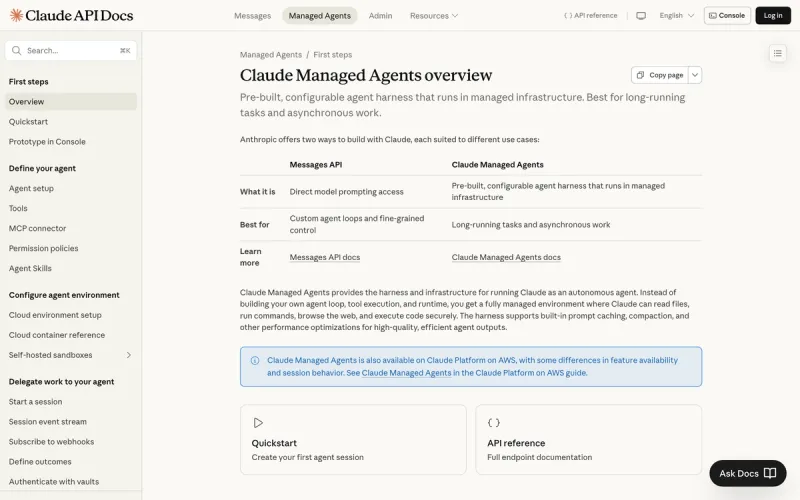Select the Managed Agents top tab
This screenshot has height=500, width=800.
coord(320,16)
